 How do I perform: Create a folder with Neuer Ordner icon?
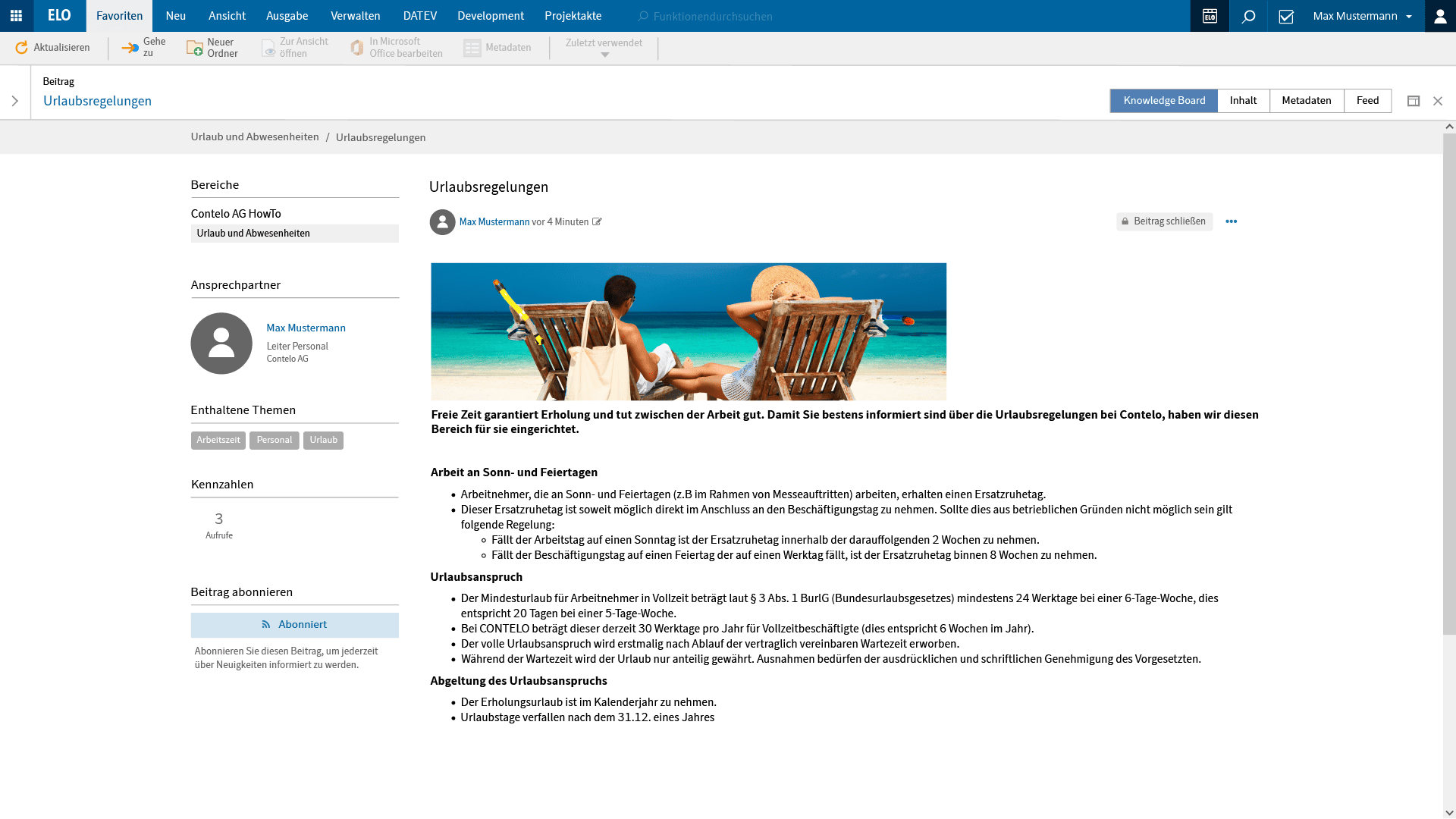[195, 48]
